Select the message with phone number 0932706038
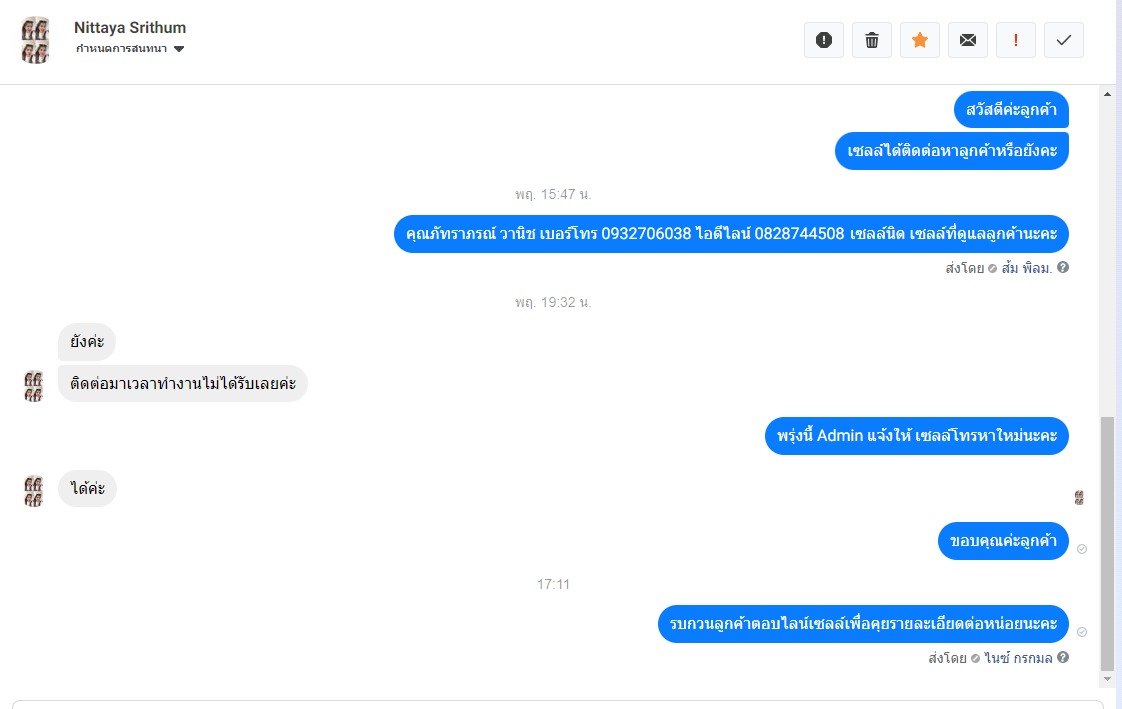Screen dimensions: 1122x709 (731, 234)
